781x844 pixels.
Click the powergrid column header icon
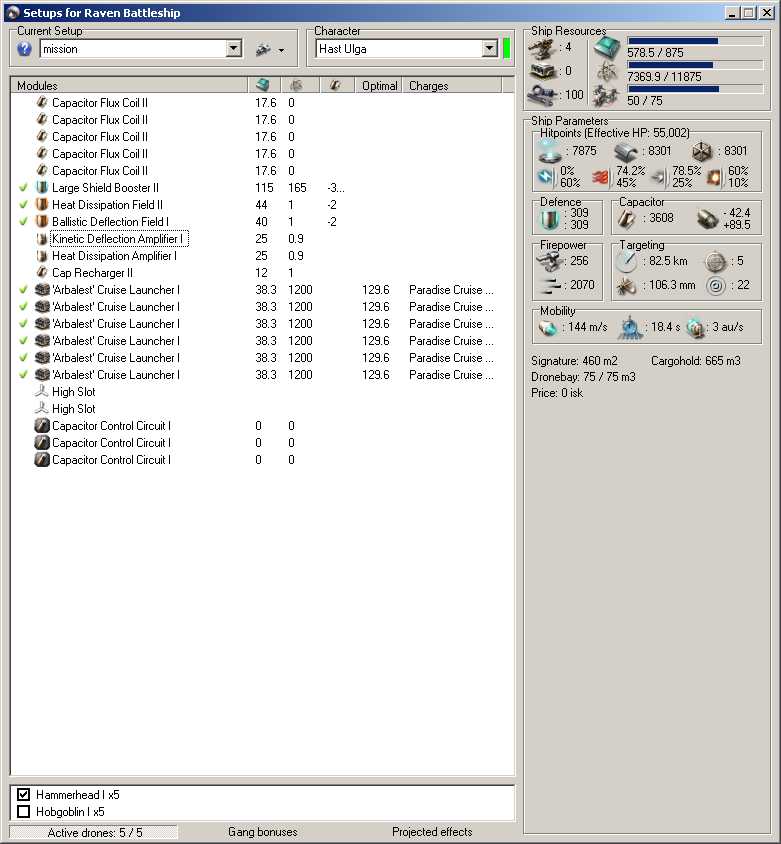pos(297,85)
